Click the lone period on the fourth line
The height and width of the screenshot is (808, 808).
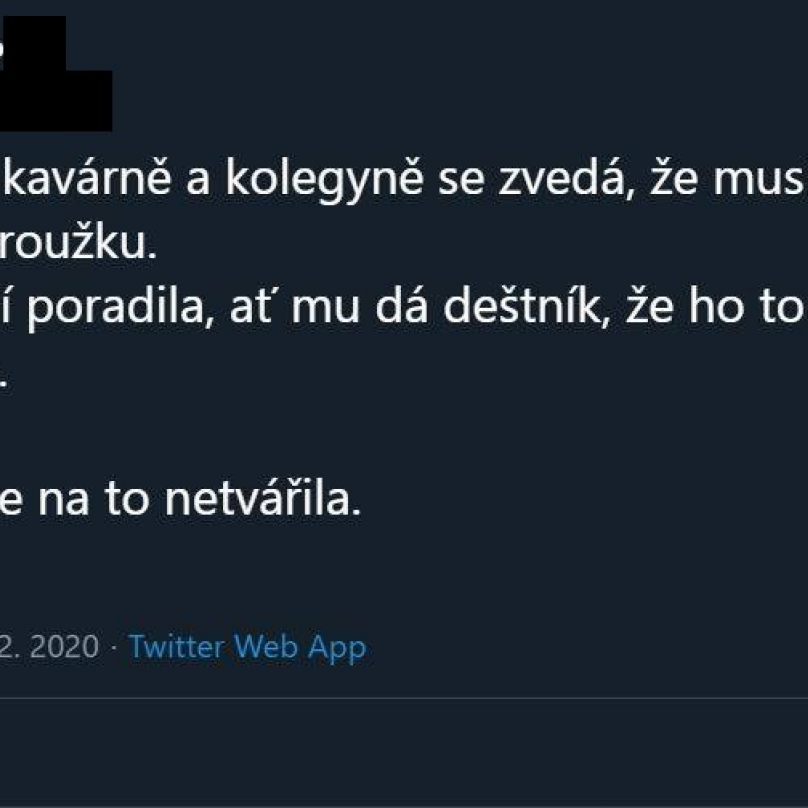pos(3,385)
